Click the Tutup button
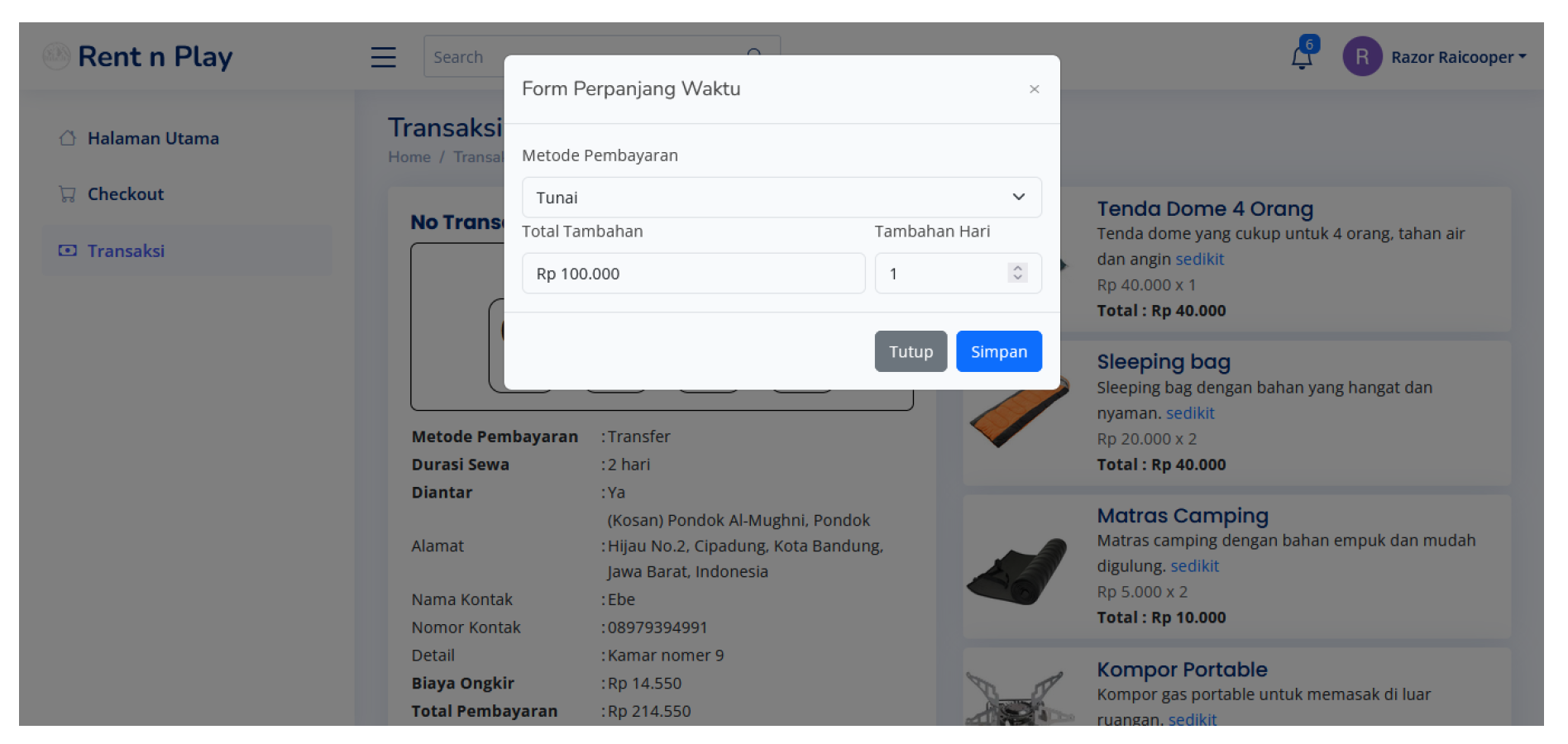The height and width of the screenshot is (744, 1568). 910,351
